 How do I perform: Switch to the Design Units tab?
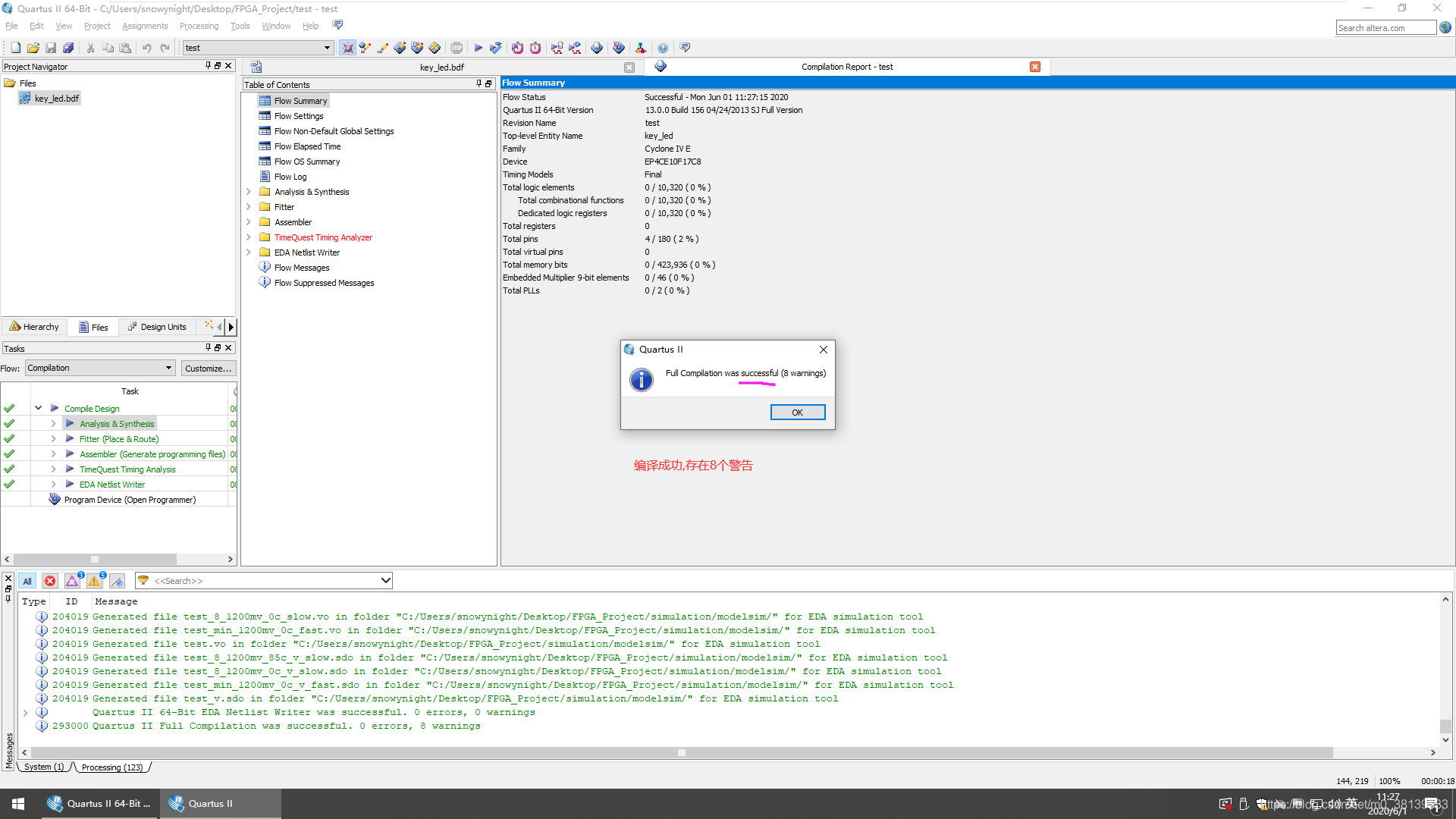pos(157,327)
